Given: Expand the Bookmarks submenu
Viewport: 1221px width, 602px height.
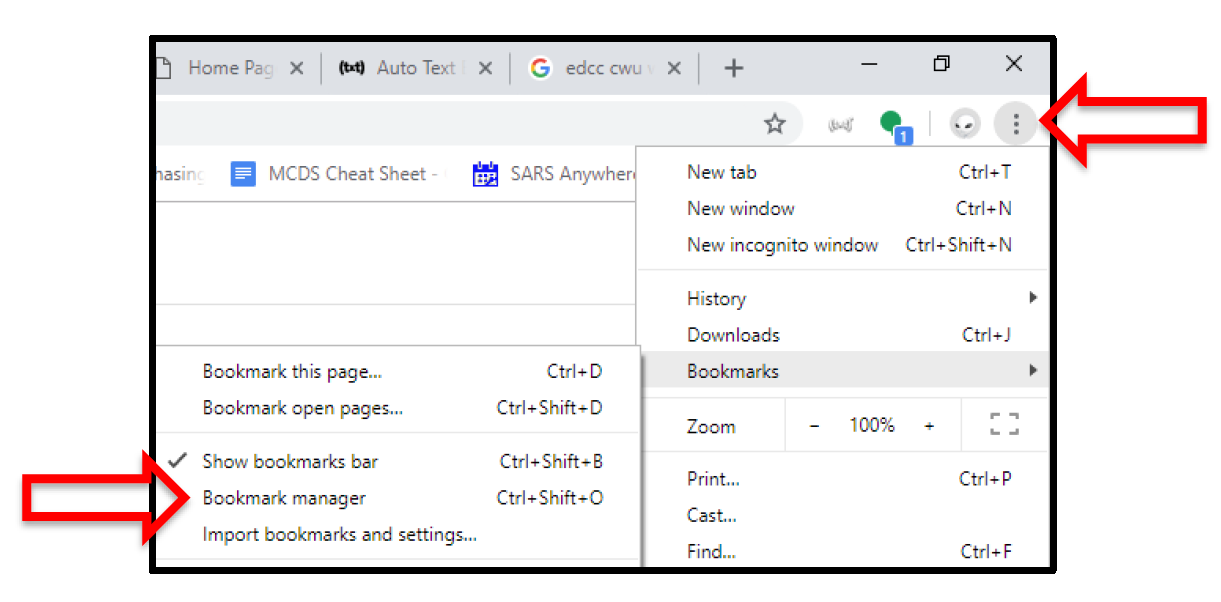Looking at the screenshot, I should click(x=843, y=371).
